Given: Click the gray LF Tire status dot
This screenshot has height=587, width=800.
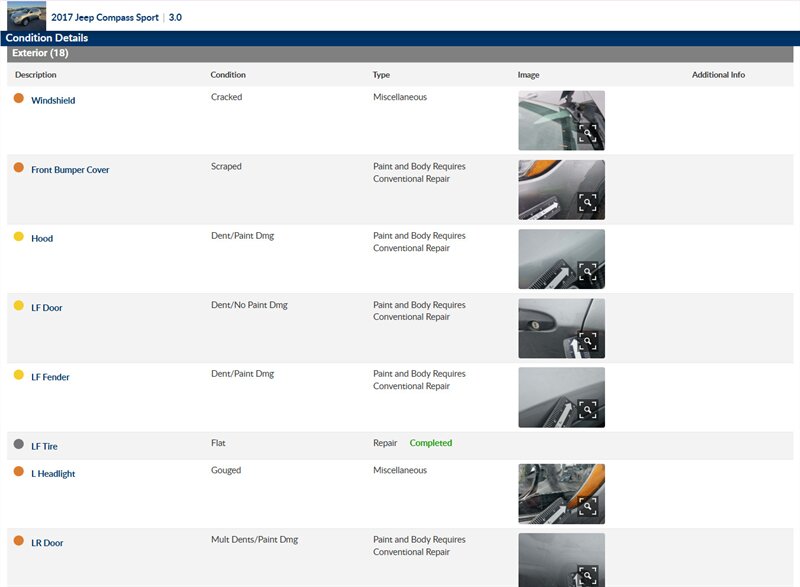Looking at the screenshot, I should coord(19,444).
